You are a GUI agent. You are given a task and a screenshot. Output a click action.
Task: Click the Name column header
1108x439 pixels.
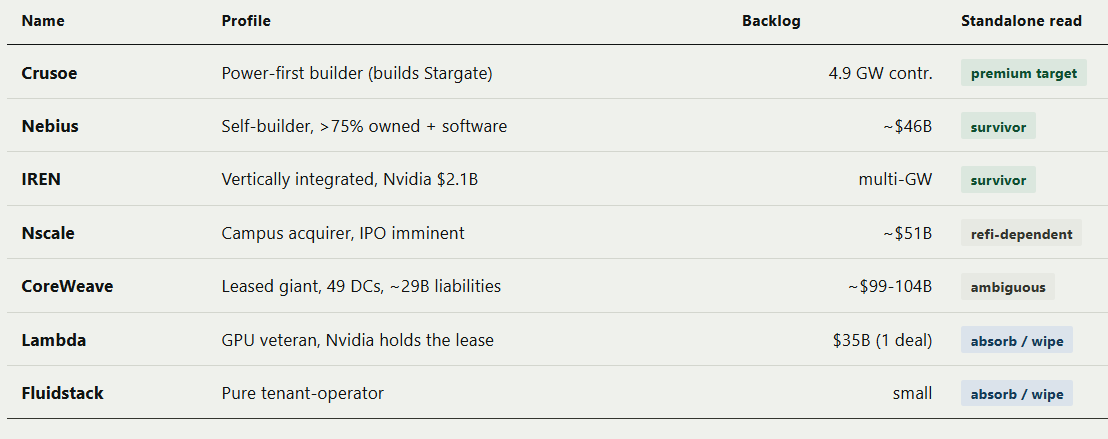click(x=42, y=21)
